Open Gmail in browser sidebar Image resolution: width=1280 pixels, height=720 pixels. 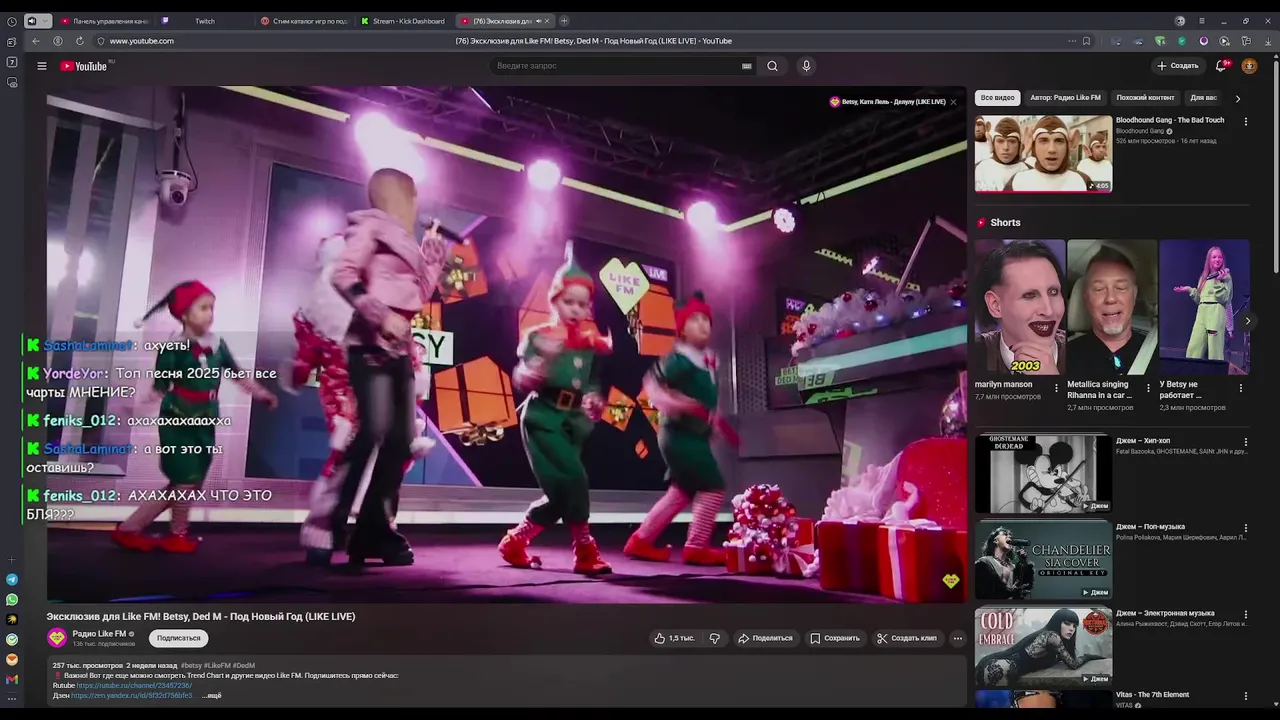[12, 680]
